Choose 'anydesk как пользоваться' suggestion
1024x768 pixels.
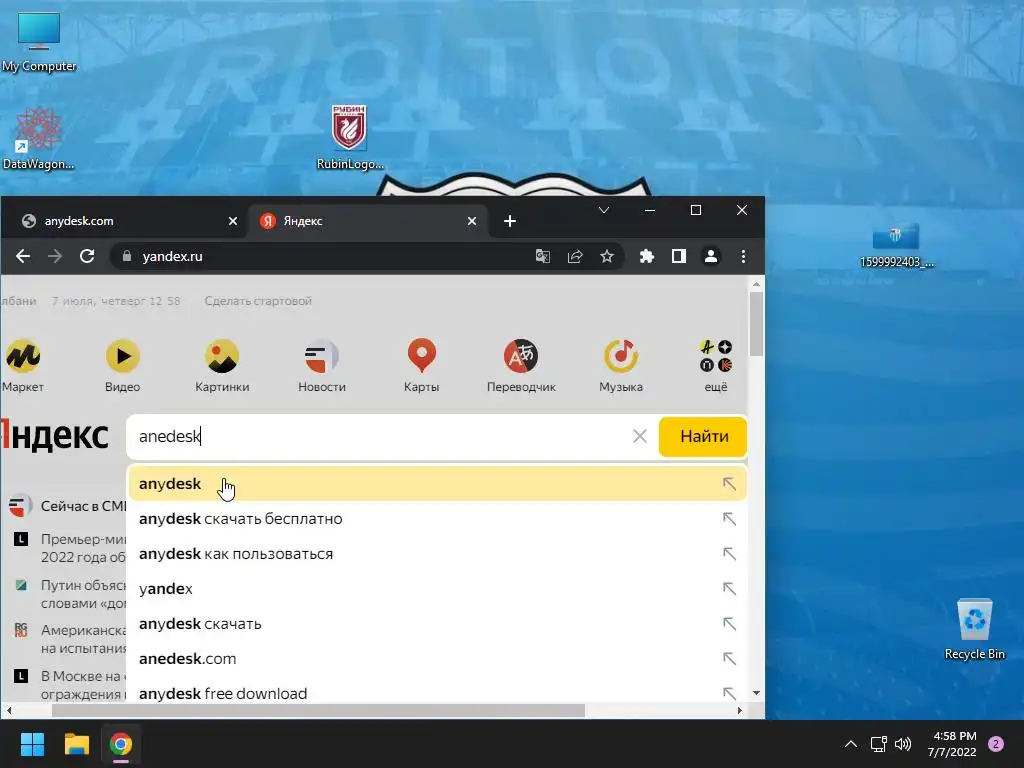point(438,554)
